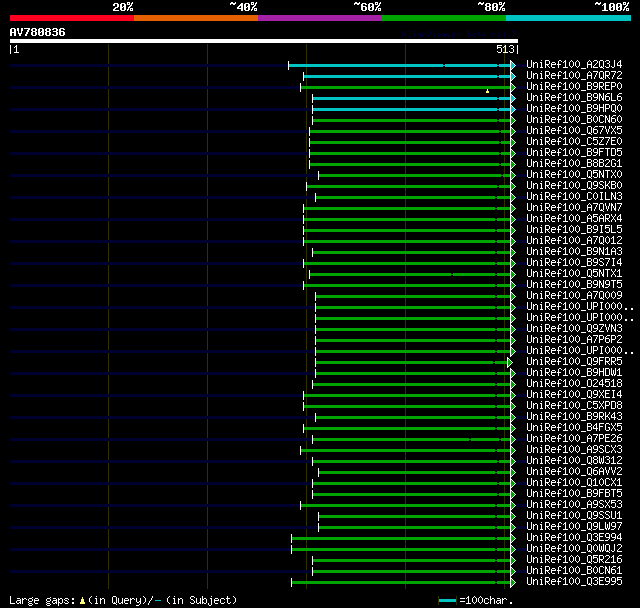Select the UniRef100_A7Q009 label
This screenshot has width=640, height=608.
coord(574,296)
